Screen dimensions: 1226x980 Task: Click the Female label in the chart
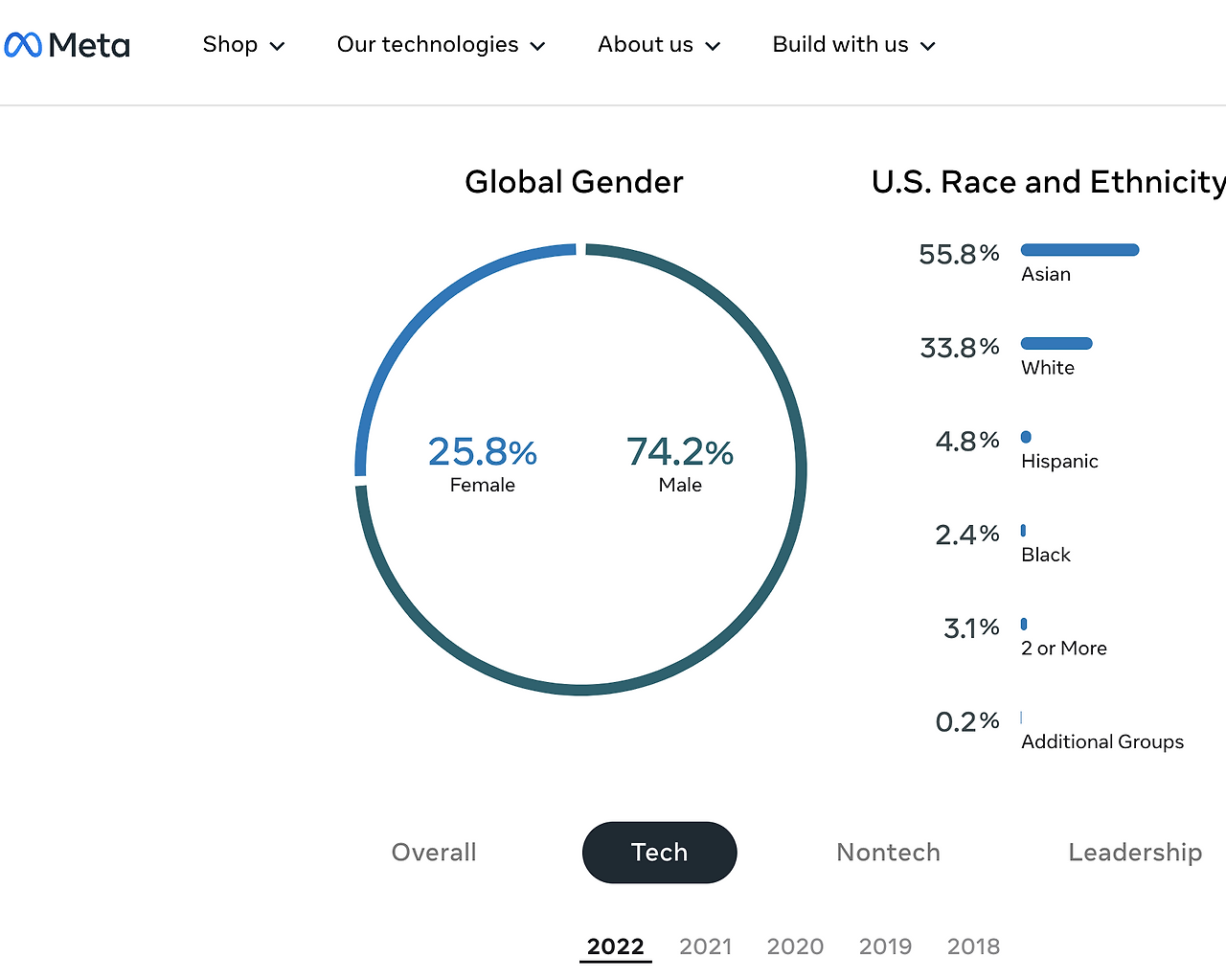pyautogui.click(x=483, y=485)
